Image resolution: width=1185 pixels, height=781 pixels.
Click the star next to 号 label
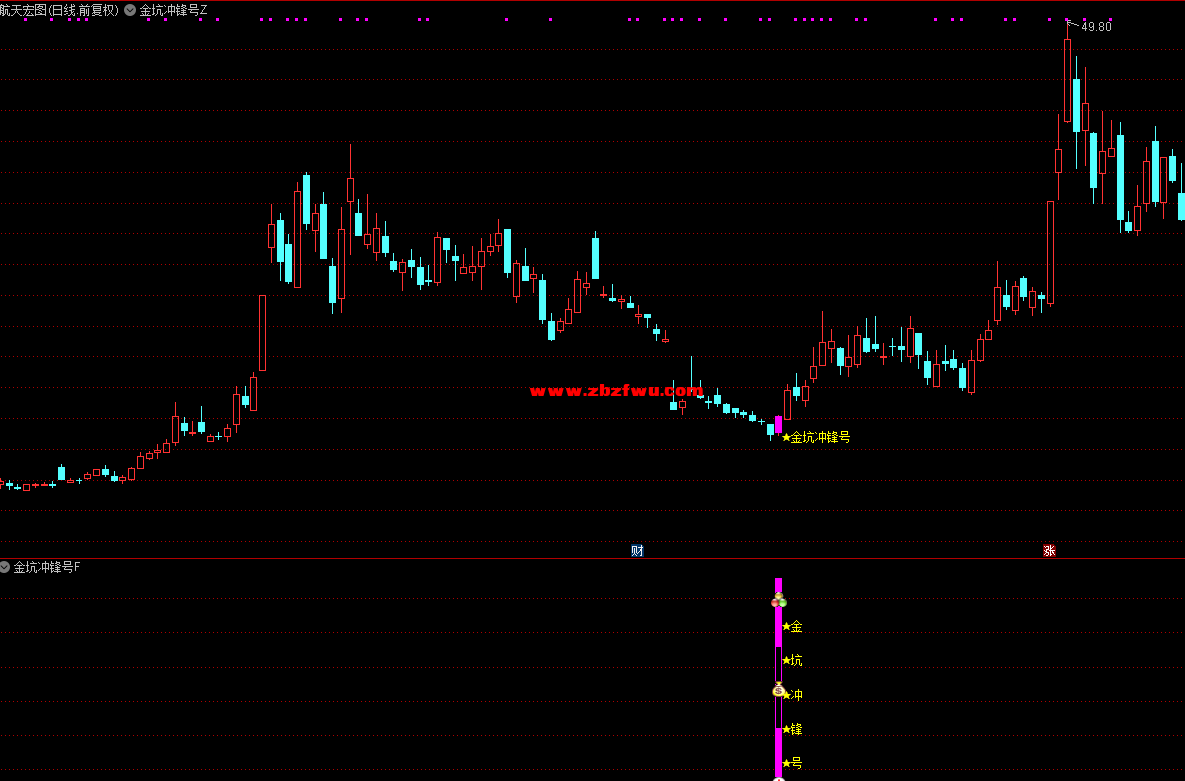pos(786,763)
